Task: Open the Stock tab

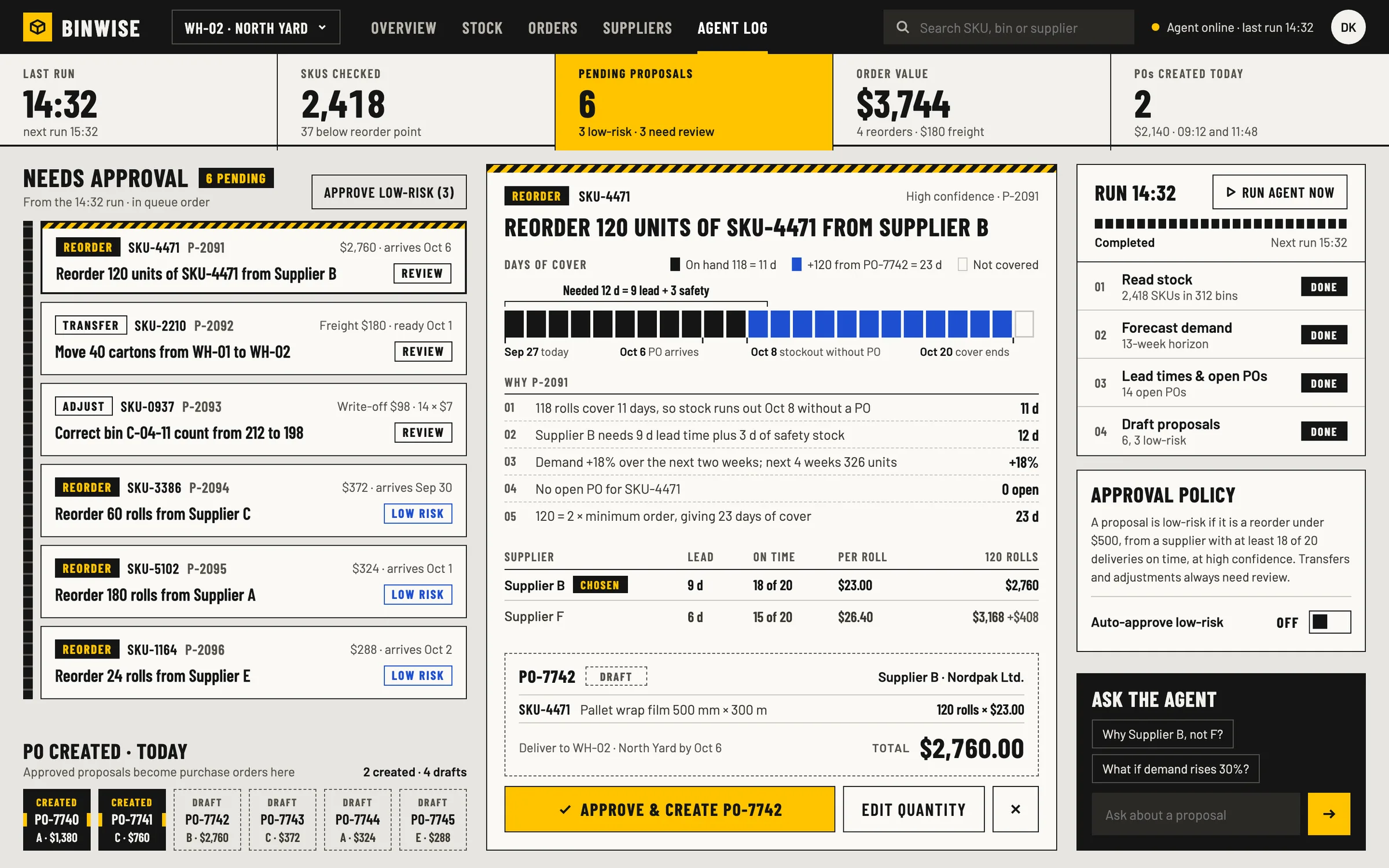Action: pyautogui.click(x=482, y=28)
